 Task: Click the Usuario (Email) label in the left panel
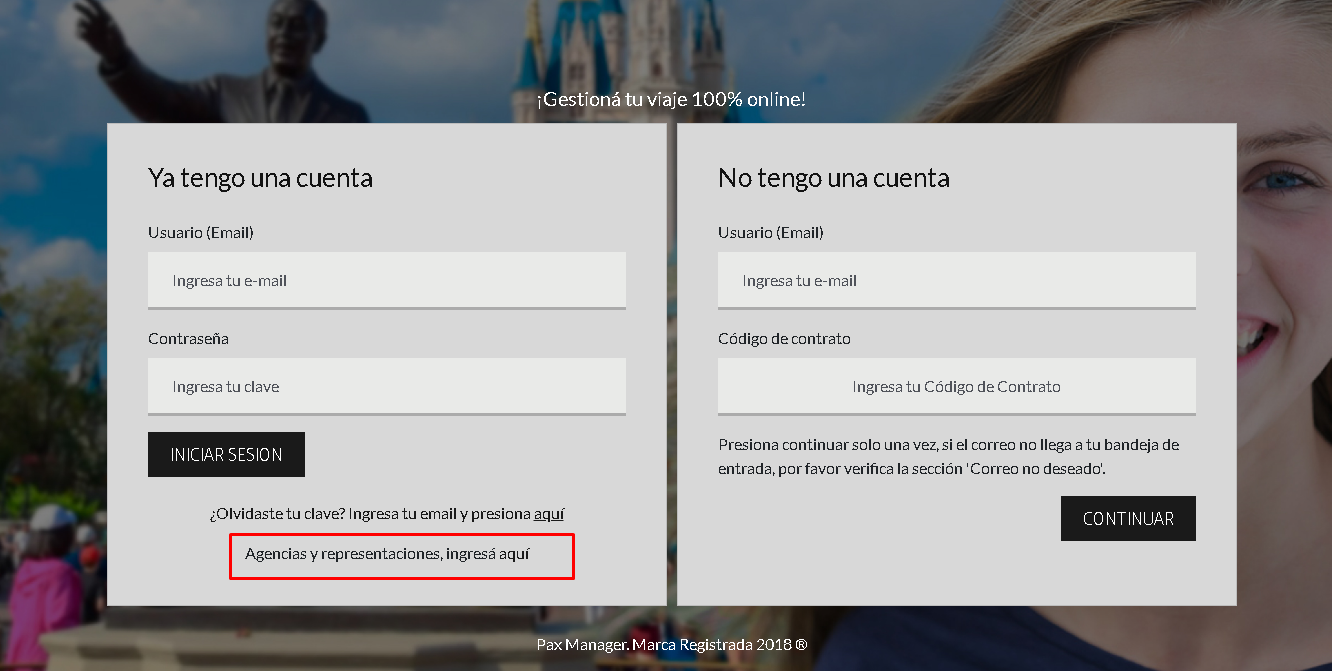[x=201, y=232]
